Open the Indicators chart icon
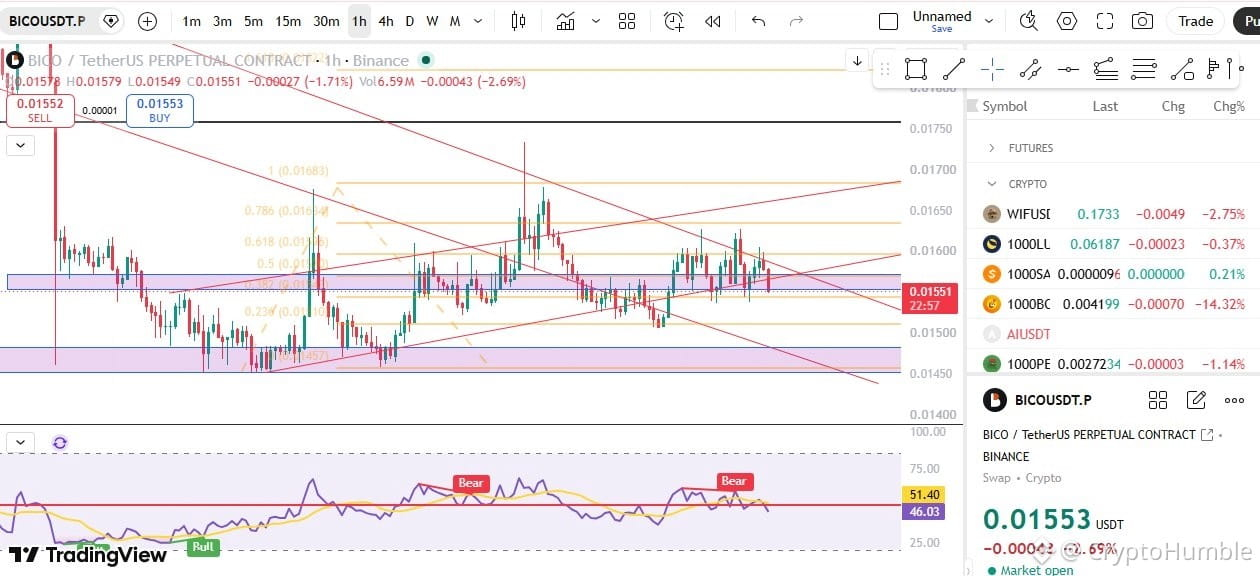Screen dimensions: 1260x576 566,21
